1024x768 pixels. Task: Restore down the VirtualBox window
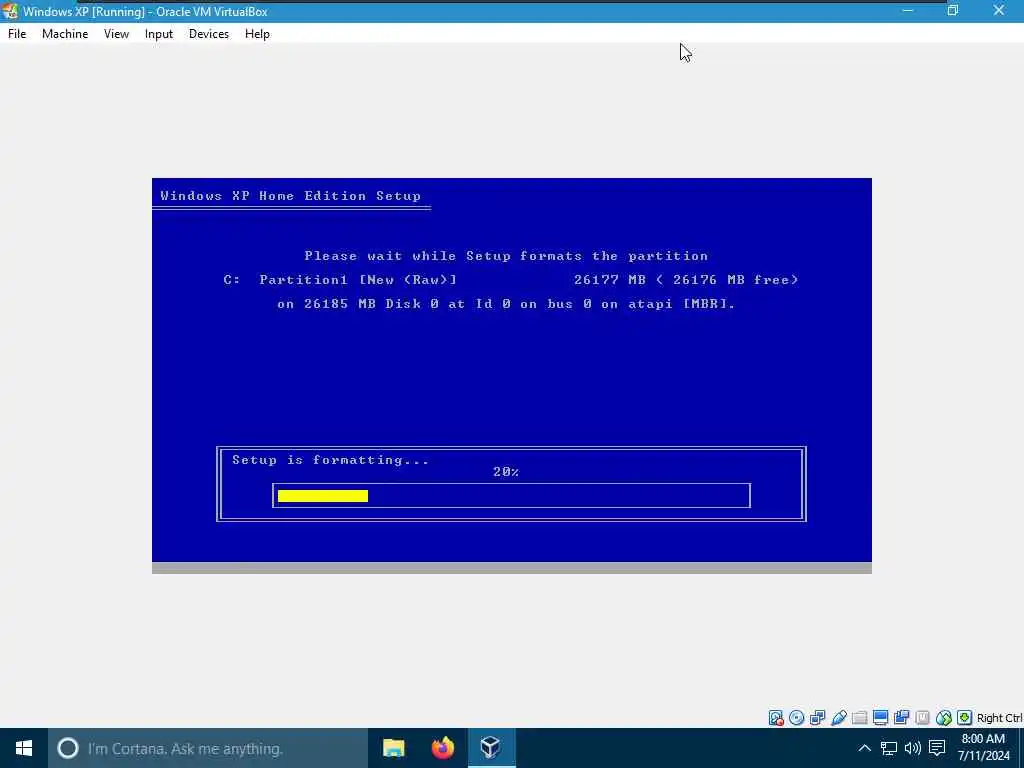click(x=953, y=11)
